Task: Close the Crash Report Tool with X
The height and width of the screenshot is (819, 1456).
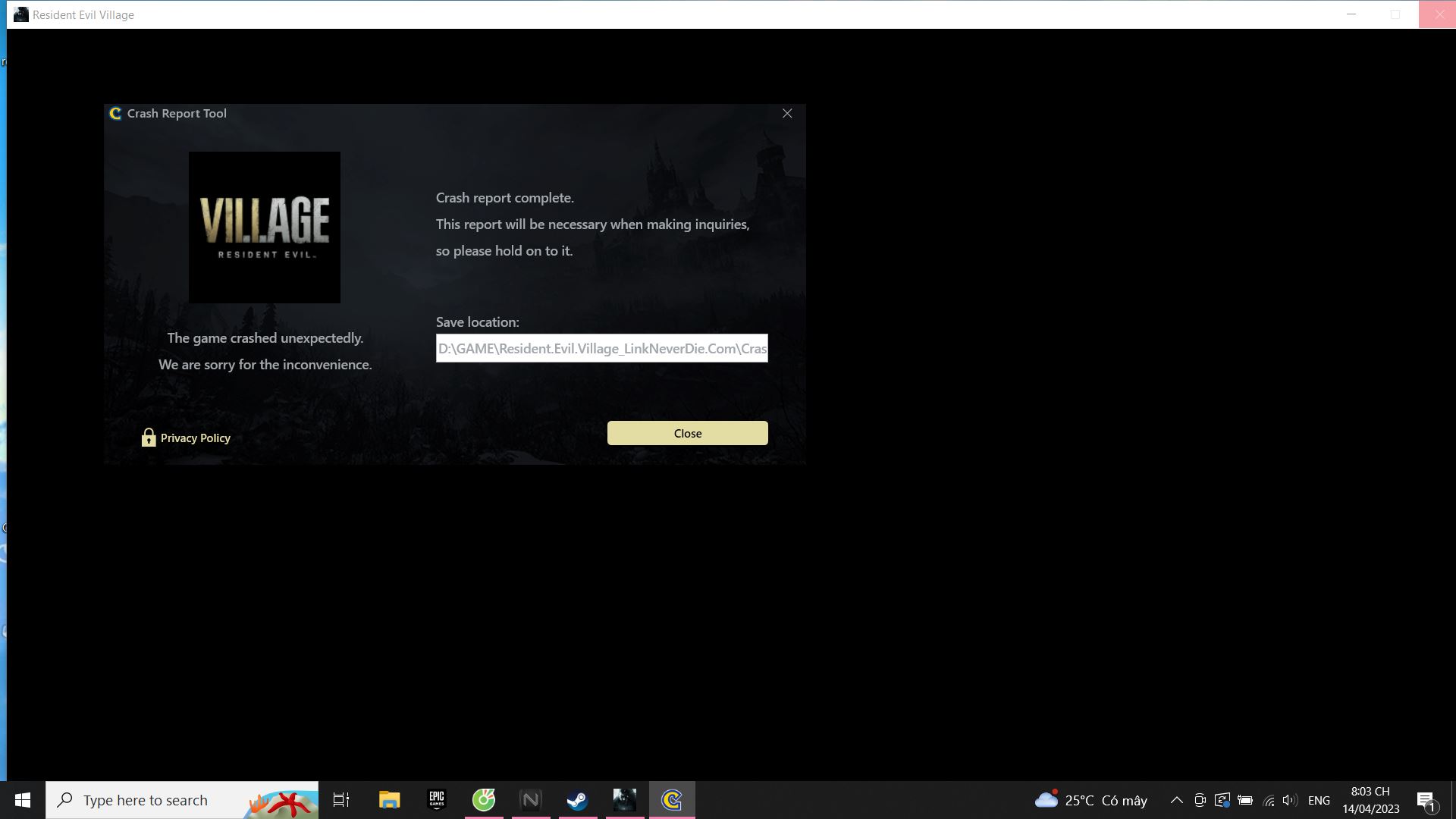Action: pyautogui.click(x=787, y=113)
